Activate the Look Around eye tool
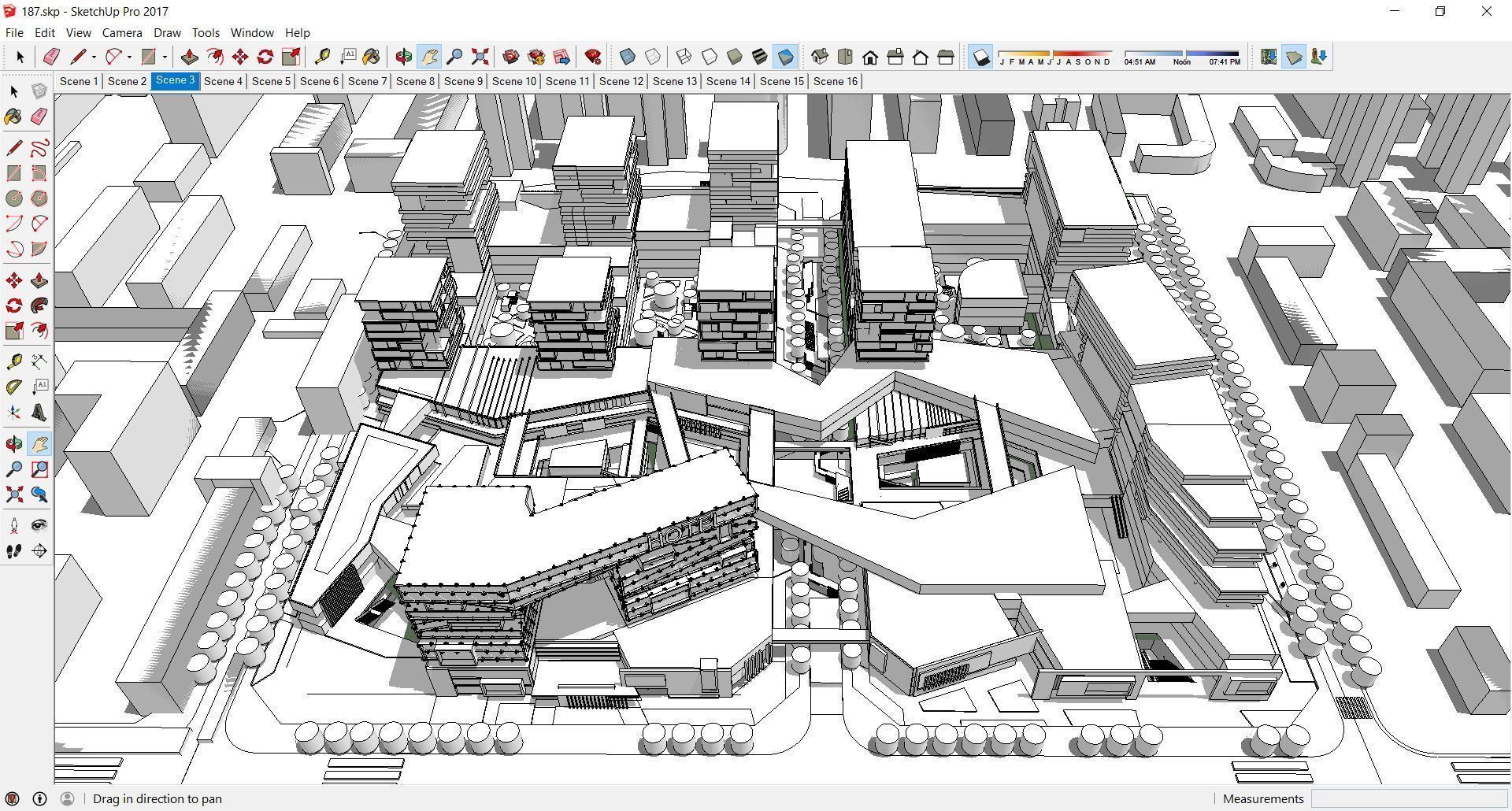The width and height of the screenshot is (1512, 811). tap(39, 526)
